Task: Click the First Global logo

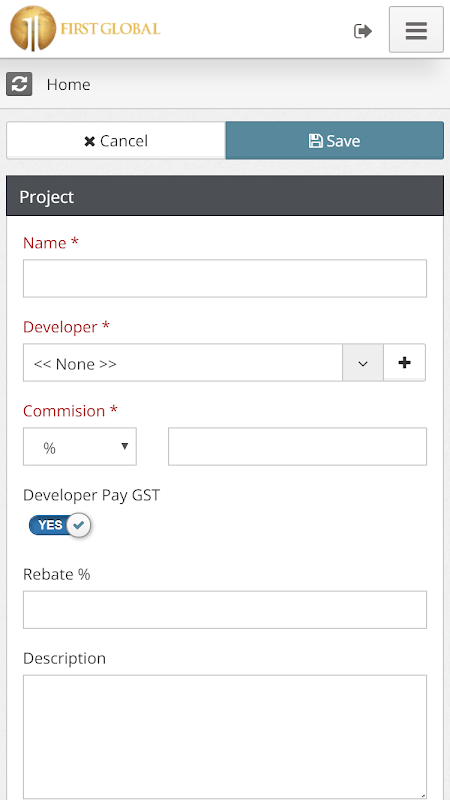Action: [x=85, y=29]
